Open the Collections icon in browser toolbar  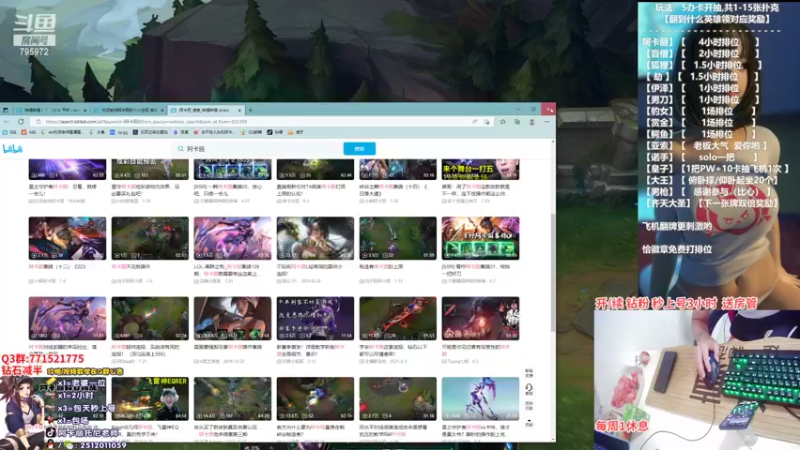click(517, 122)
